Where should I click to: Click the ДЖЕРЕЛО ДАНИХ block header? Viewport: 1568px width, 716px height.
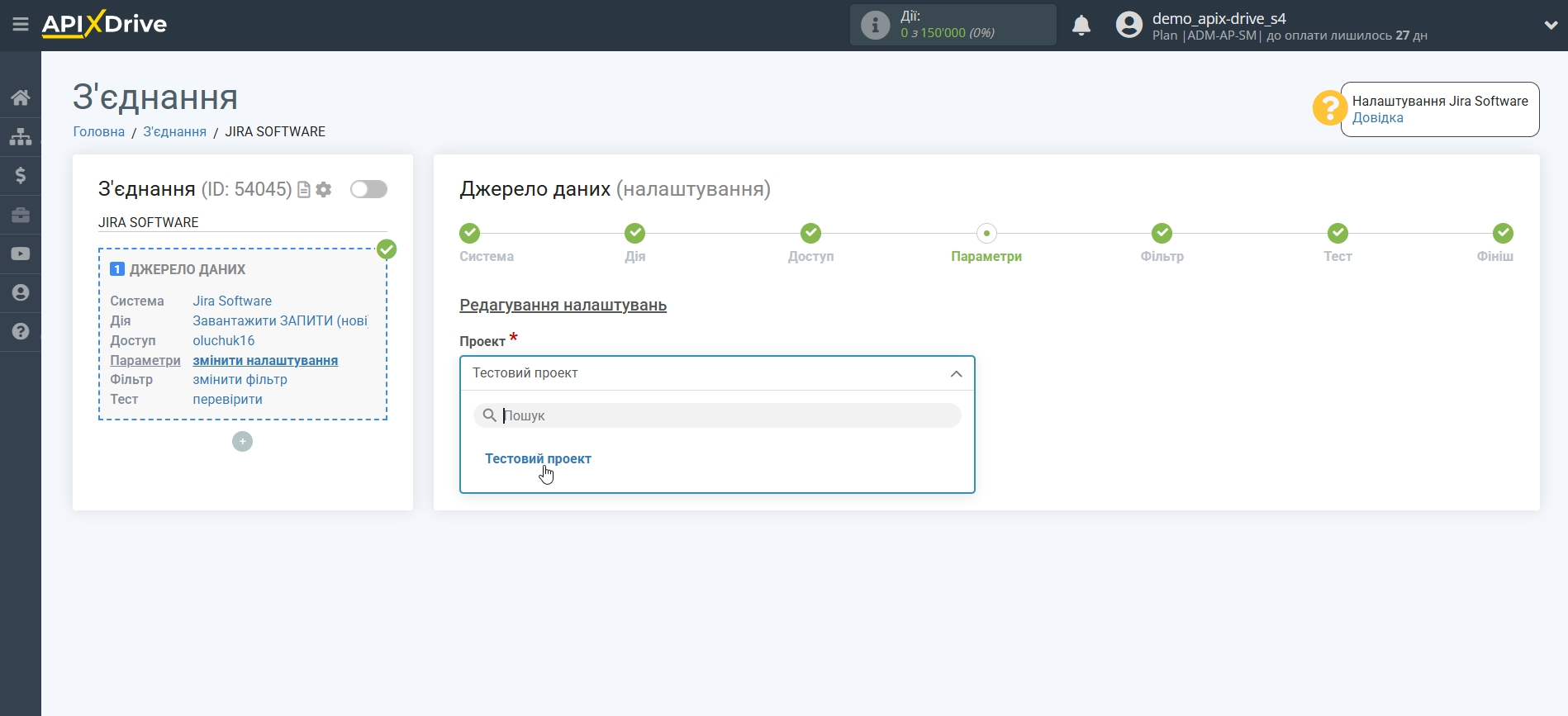(x=188, y=269)
